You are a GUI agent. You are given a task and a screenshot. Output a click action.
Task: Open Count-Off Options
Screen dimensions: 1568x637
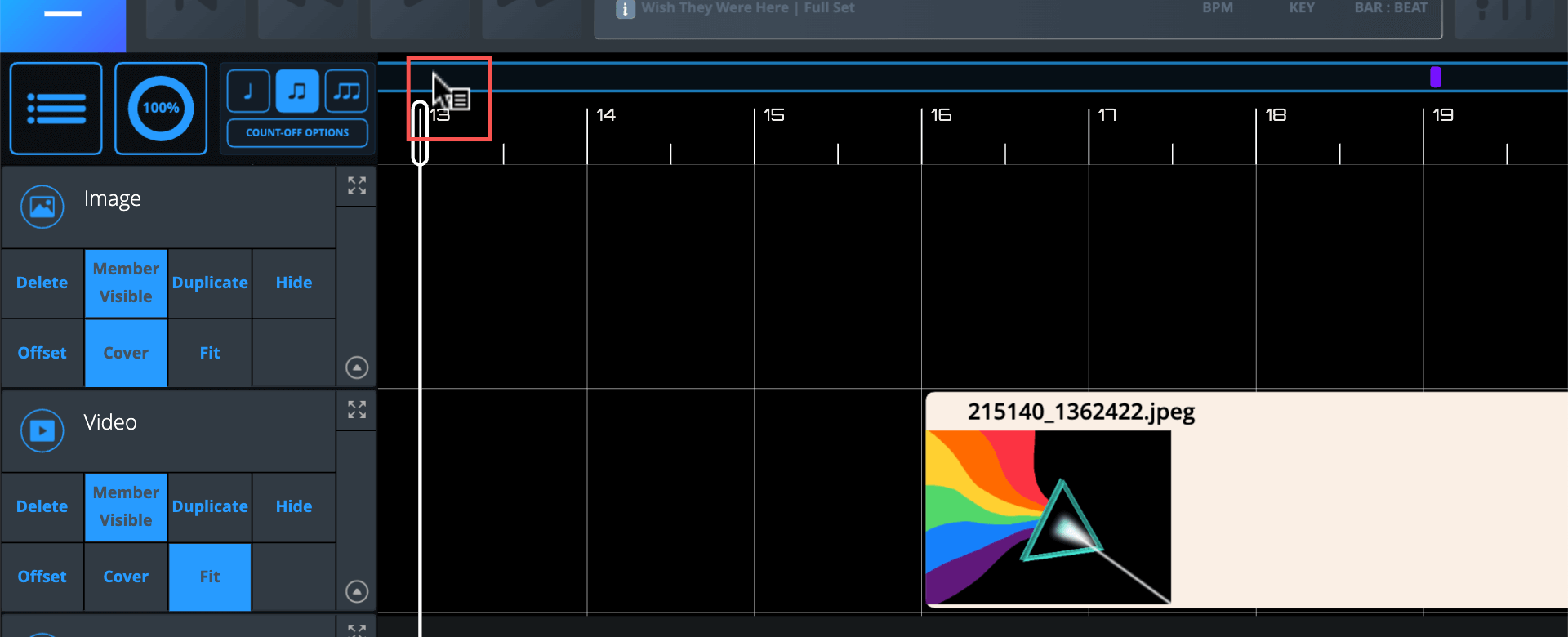(297, 132)
